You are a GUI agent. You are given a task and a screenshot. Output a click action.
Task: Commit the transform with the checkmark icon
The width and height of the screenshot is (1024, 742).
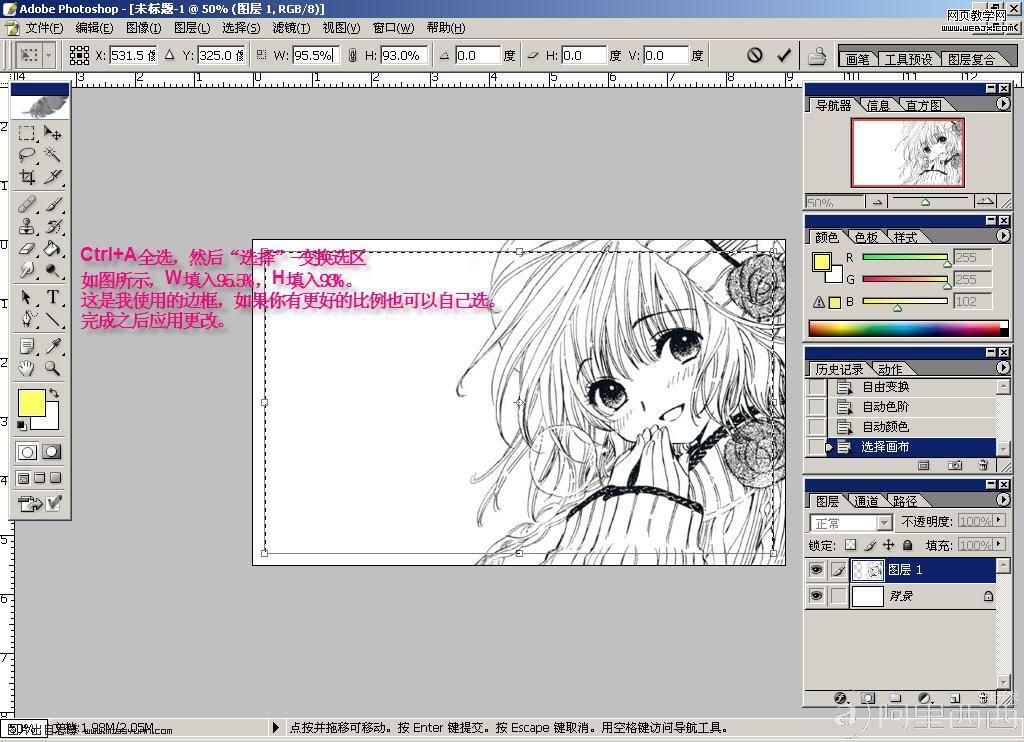(784, 55)
